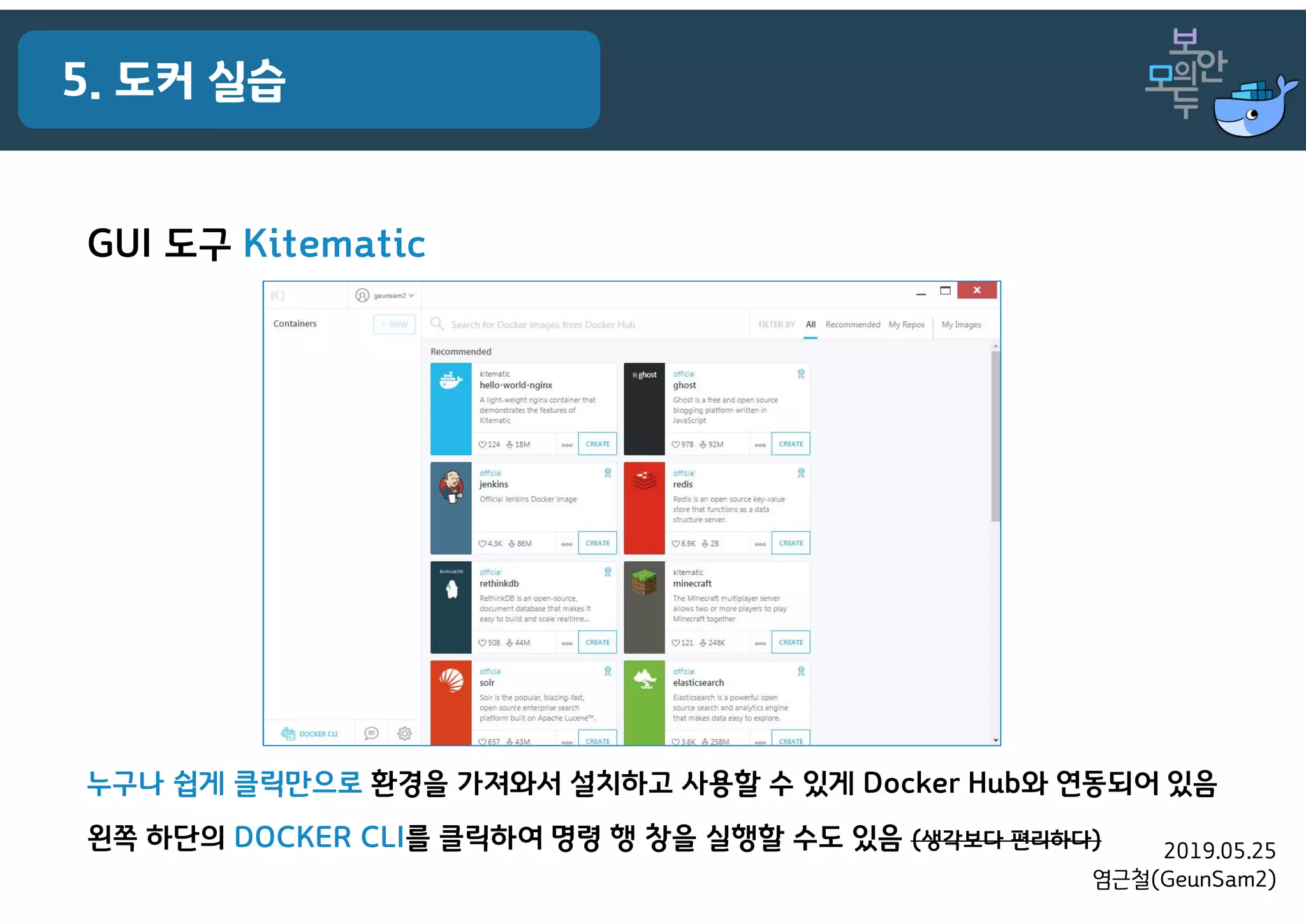The height and width of the screenshot is (924, 1306).
Task: Click the heart icon on jenkins
Action: [x=483, y=544]
